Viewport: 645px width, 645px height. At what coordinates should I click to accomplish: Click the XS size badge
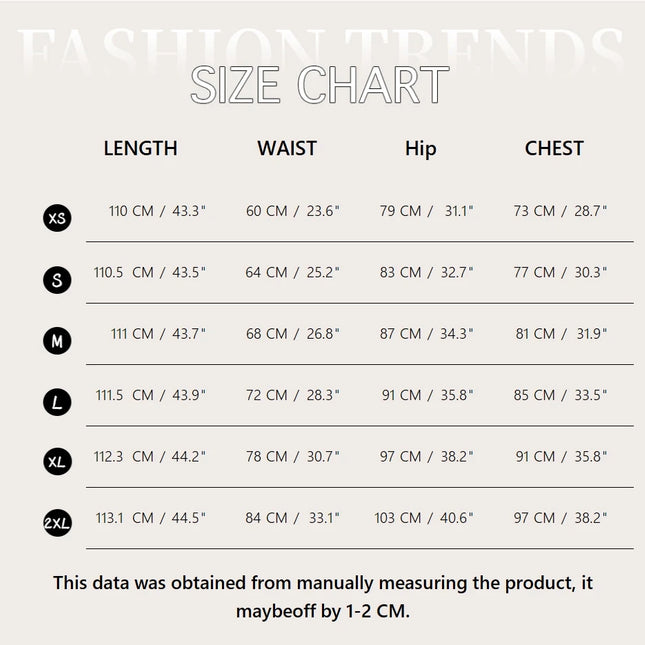click(x=58, y=218)
